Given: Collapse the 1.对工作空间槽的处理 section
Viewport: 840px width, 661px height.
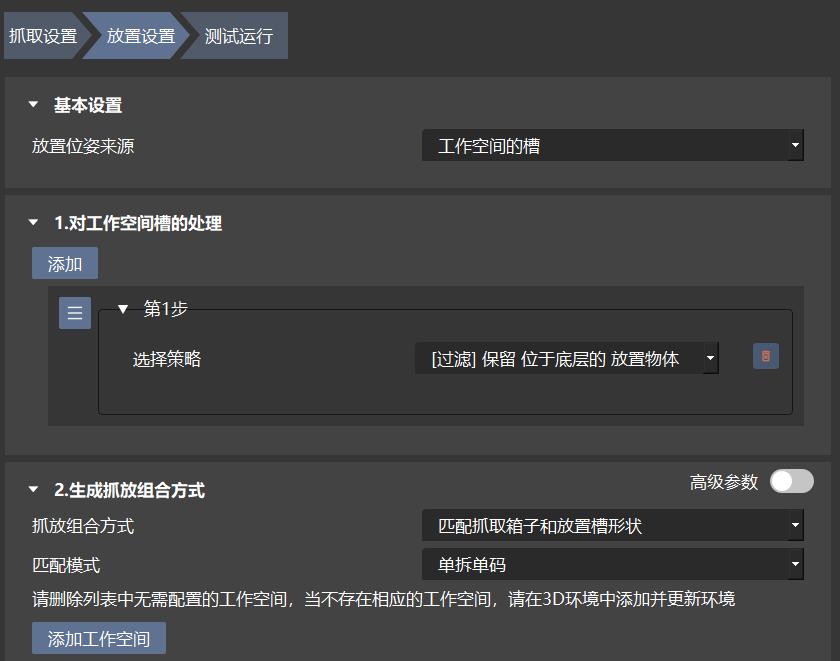Looking at the screenshot, I should pos(33,222).
